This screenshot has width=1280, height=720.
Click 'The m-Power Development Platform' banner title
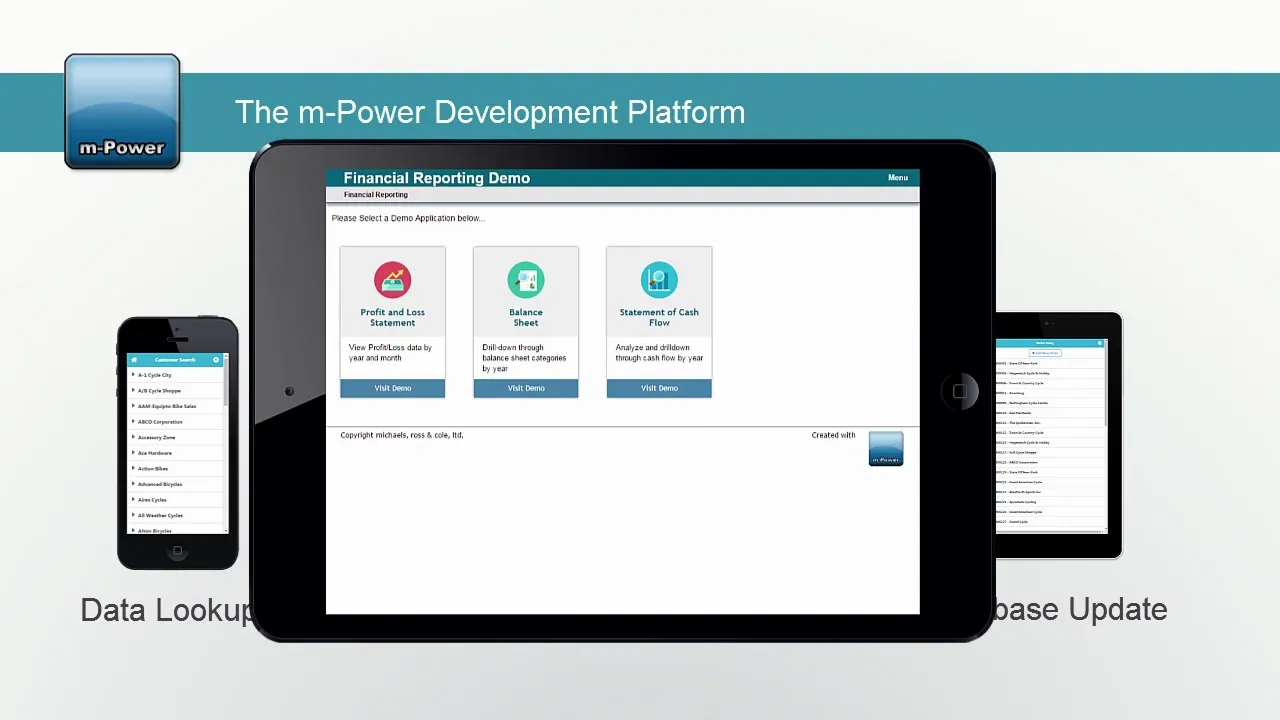(x=490, y=111)
